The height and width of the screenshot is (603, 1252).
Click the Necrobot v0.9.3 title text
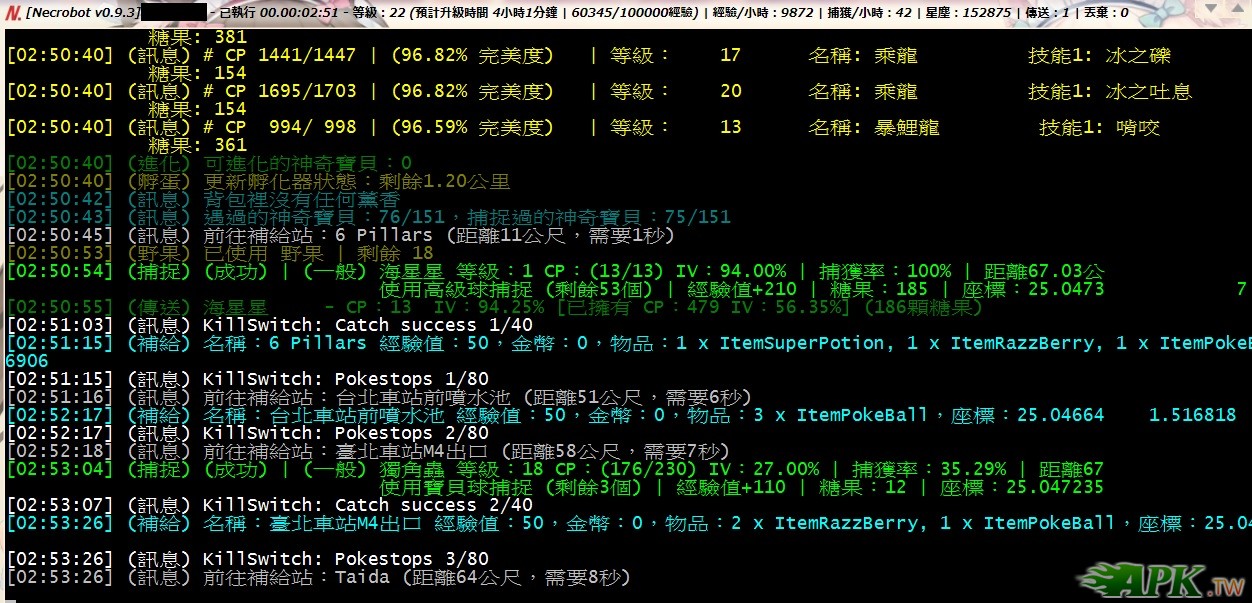pyautogui.click(x=81, y=13)
